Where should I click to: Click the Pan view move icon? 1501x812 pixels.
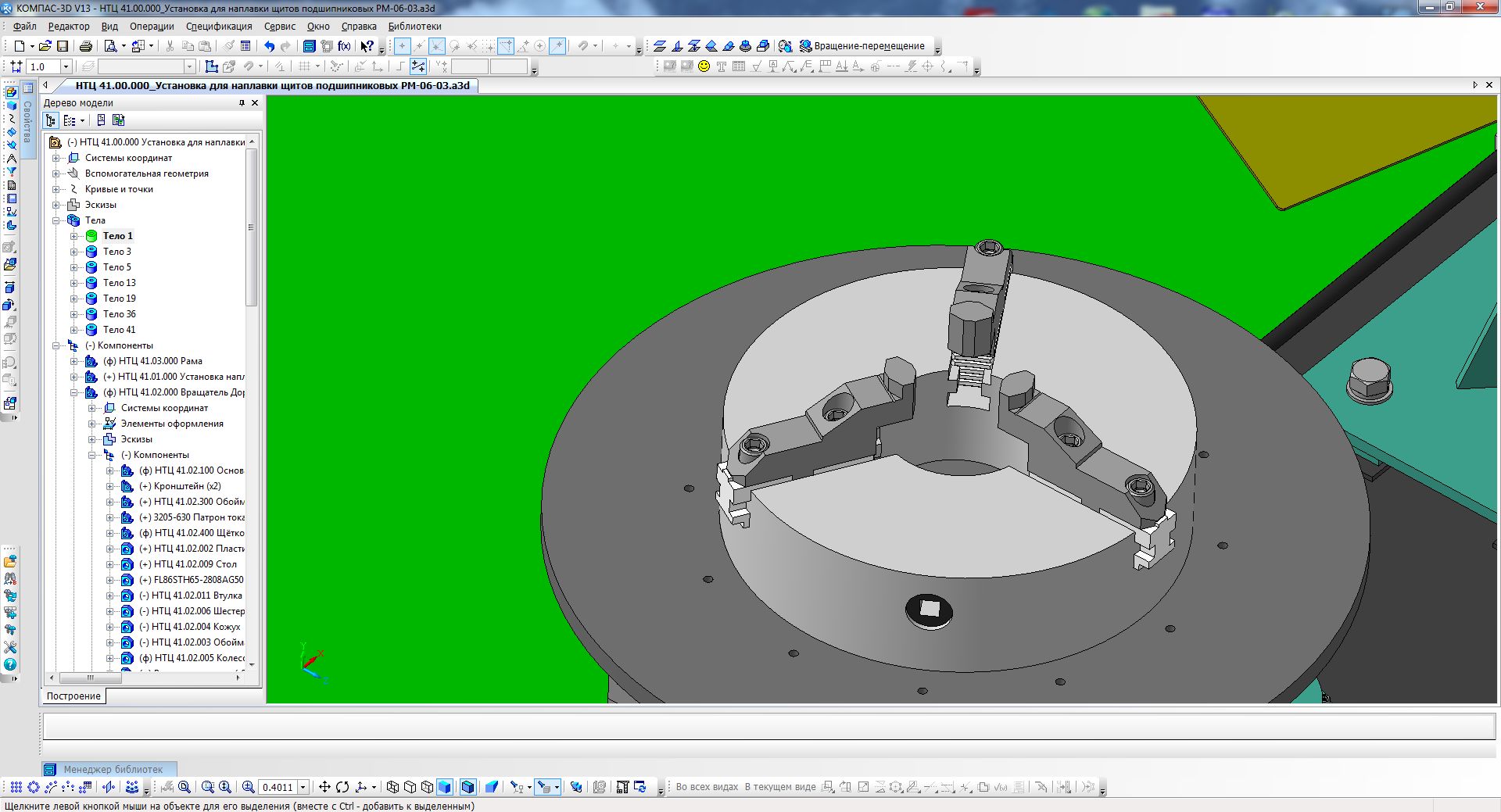(324, 787)
